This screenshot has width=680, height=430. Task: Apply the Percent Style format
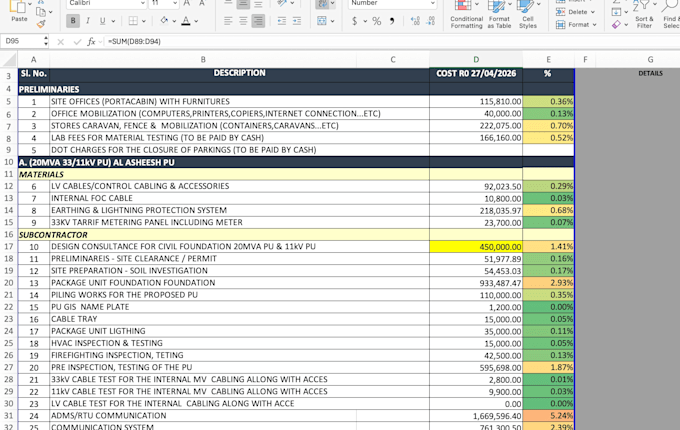(x=376, y=21)
